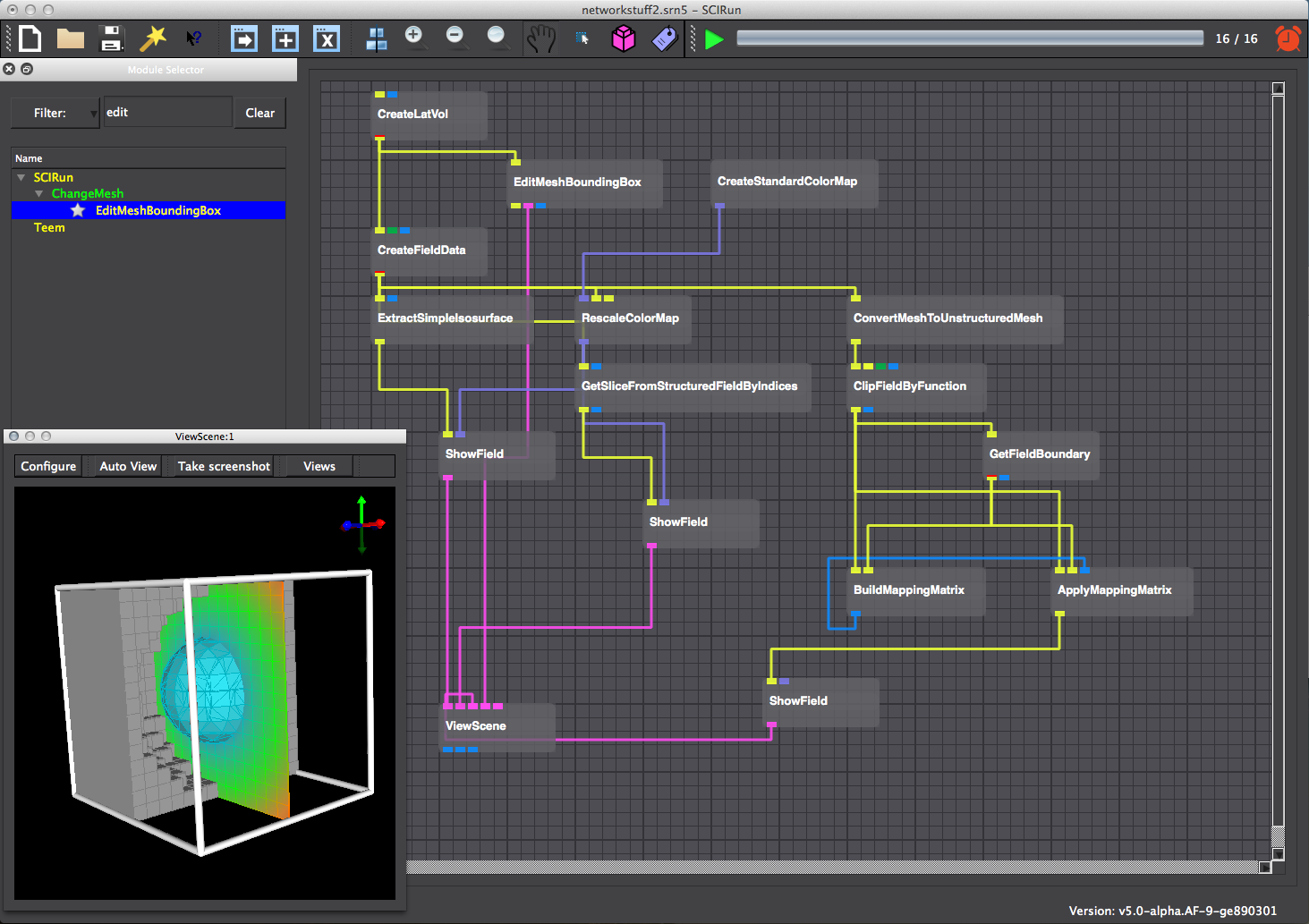Image resolution: width=1309 pixels, height=924 pixels.
Task: Undock the Module Selector panel
Action: click(27, 69)
